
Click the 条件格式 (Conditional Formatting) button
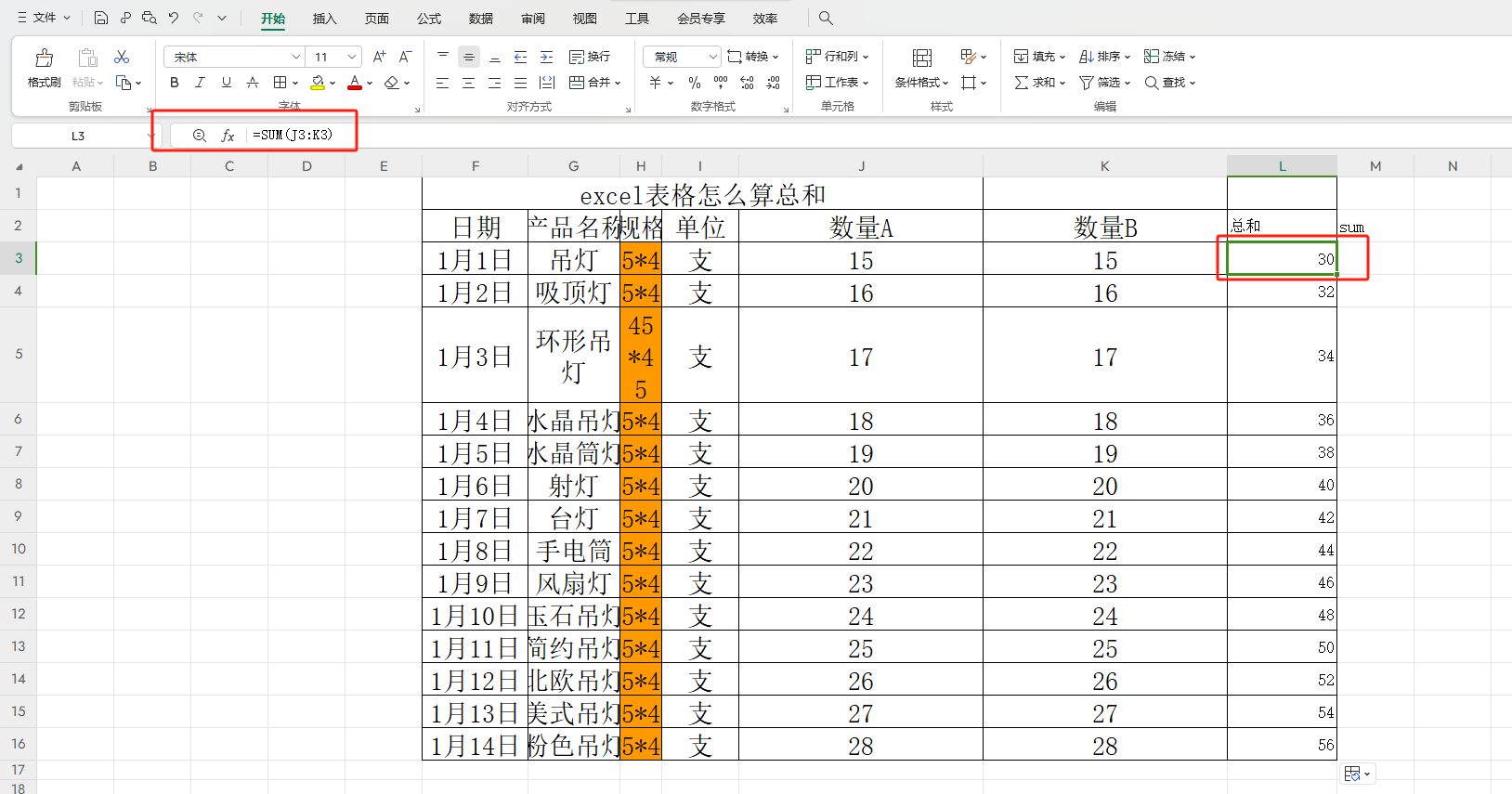[x=921, y=70]
